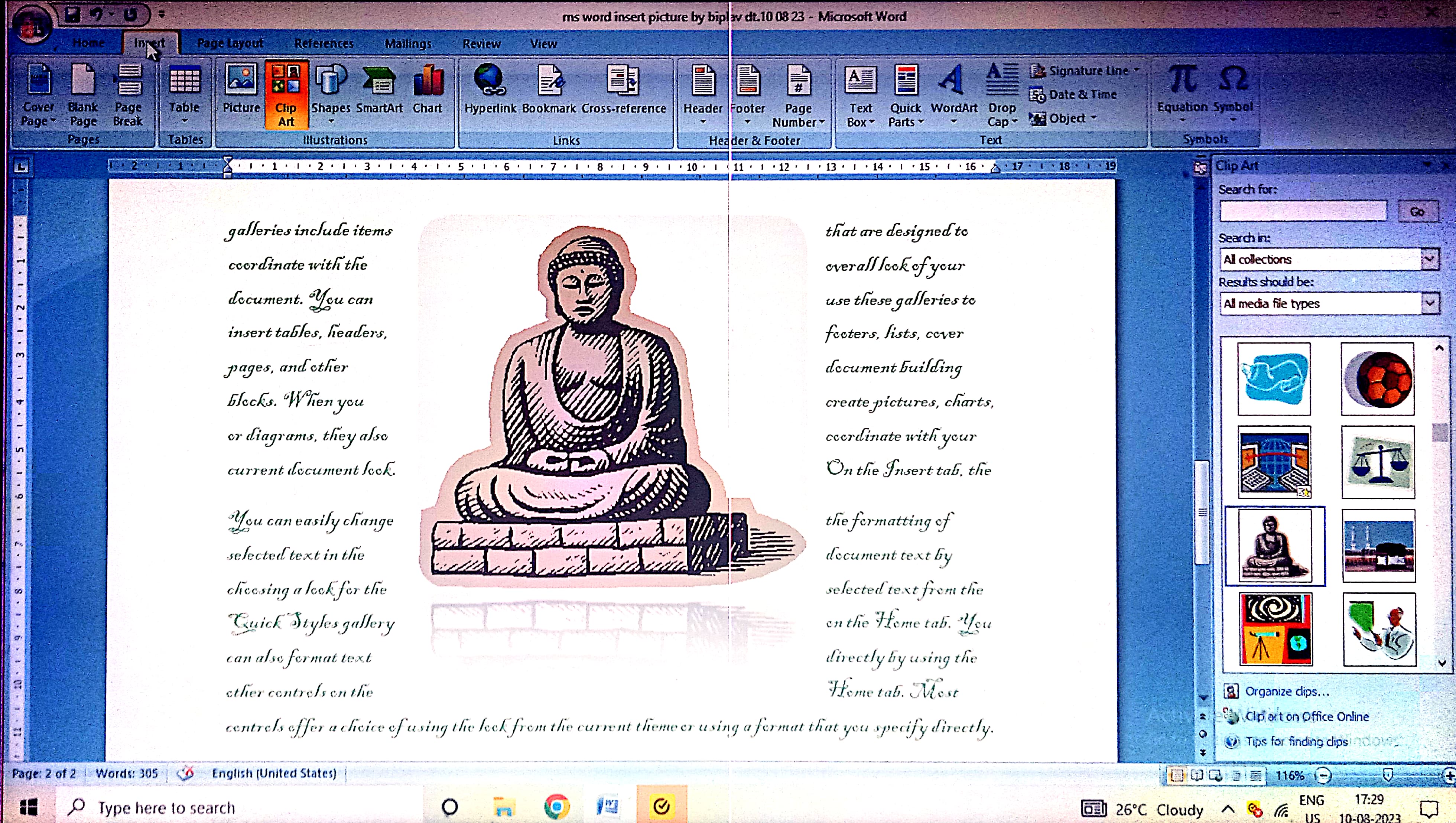Image resolution: width=1456 pixels, height=823 pixels.
Task: Switch to Full Screen Reading view
Action: tap(1197, 775)
